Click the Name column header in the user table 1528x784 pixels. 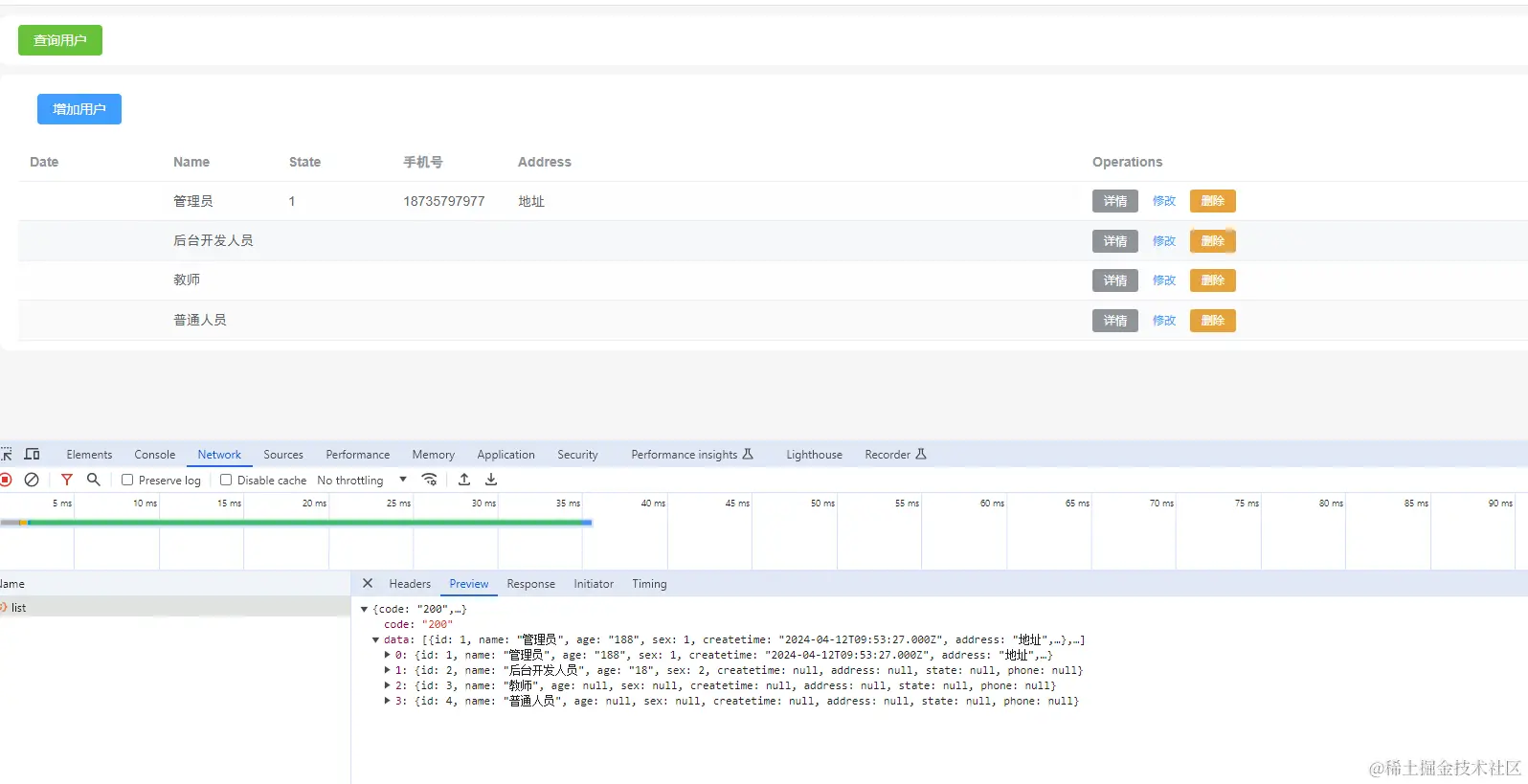coord(191,162)
